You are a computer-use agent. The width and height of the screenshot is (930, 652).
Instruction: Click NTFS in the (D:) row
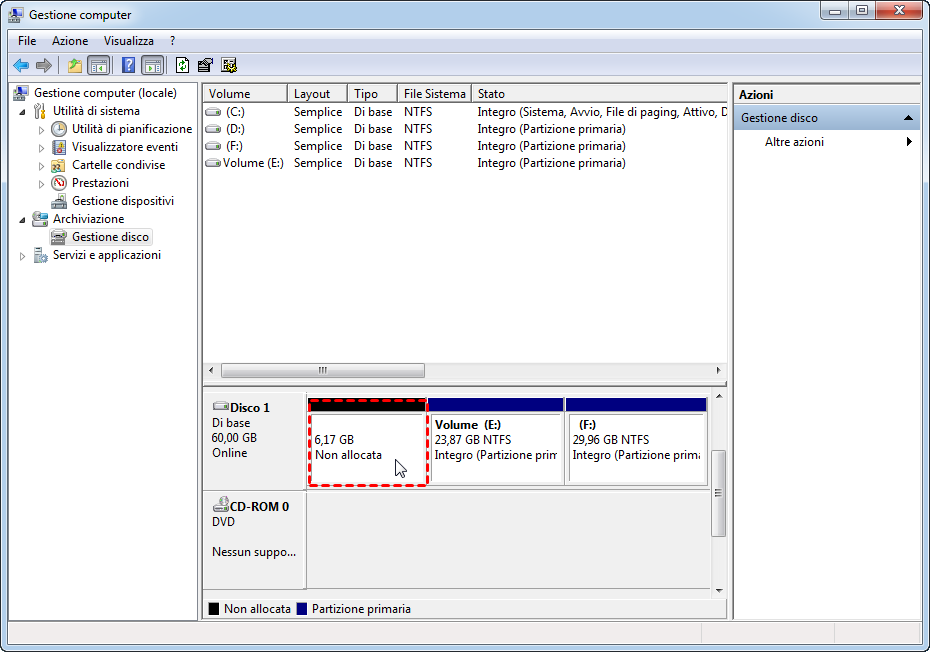418,129
